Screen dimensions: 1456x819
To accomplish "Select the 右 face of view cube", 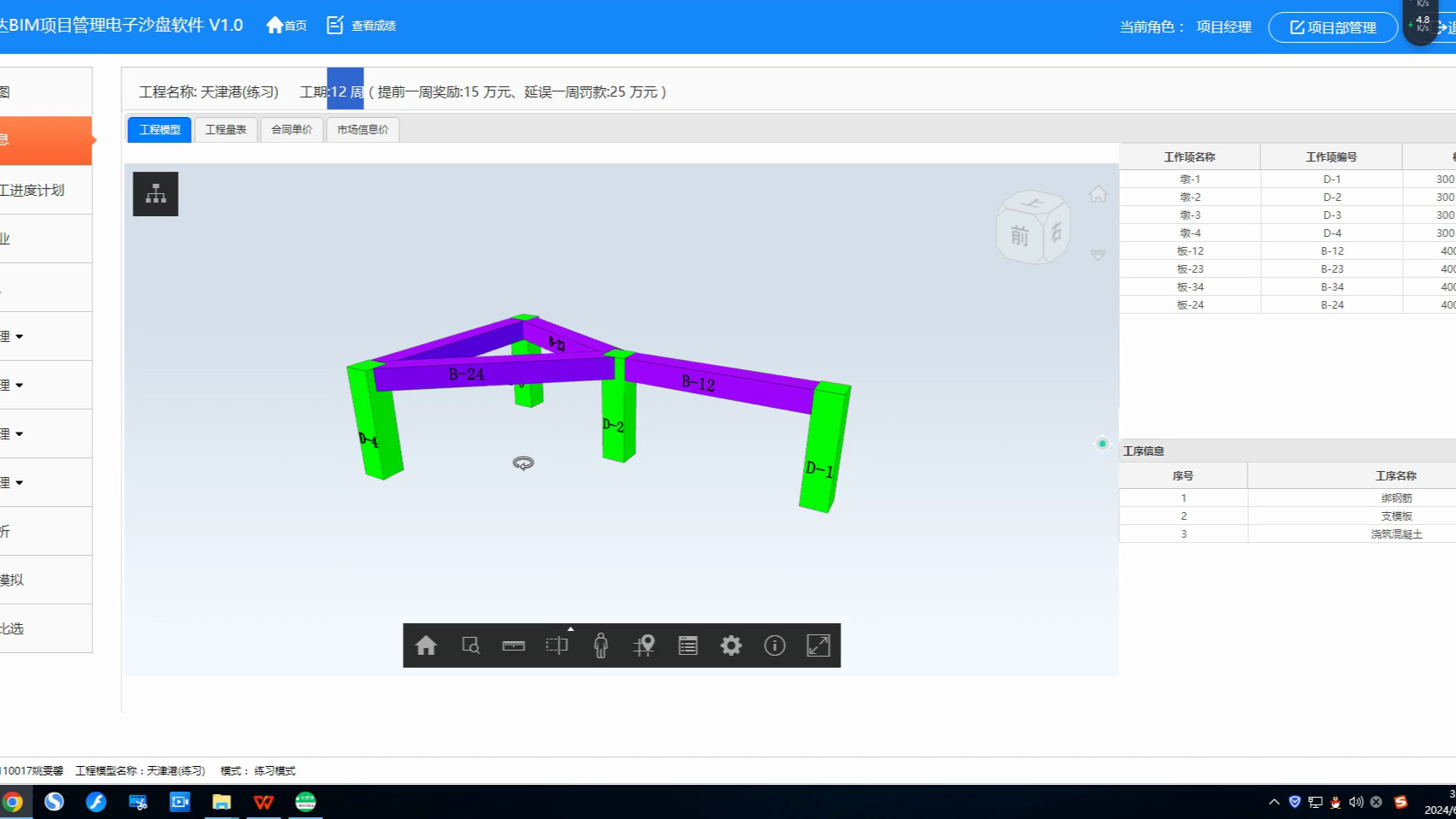I will click(x=1057, y=231).
